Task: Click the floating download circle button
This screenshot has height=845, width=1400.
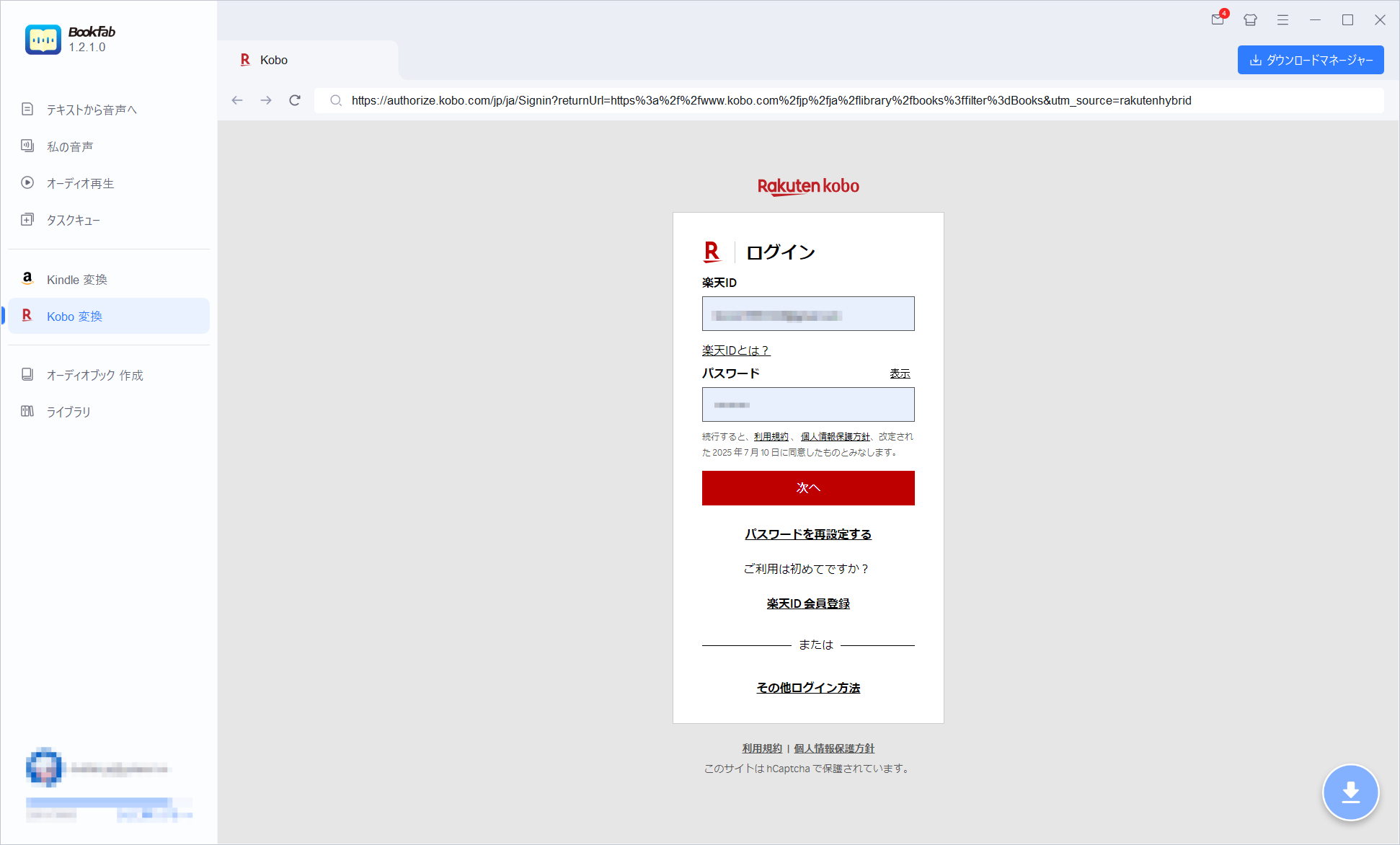Action: [1351, 792]
